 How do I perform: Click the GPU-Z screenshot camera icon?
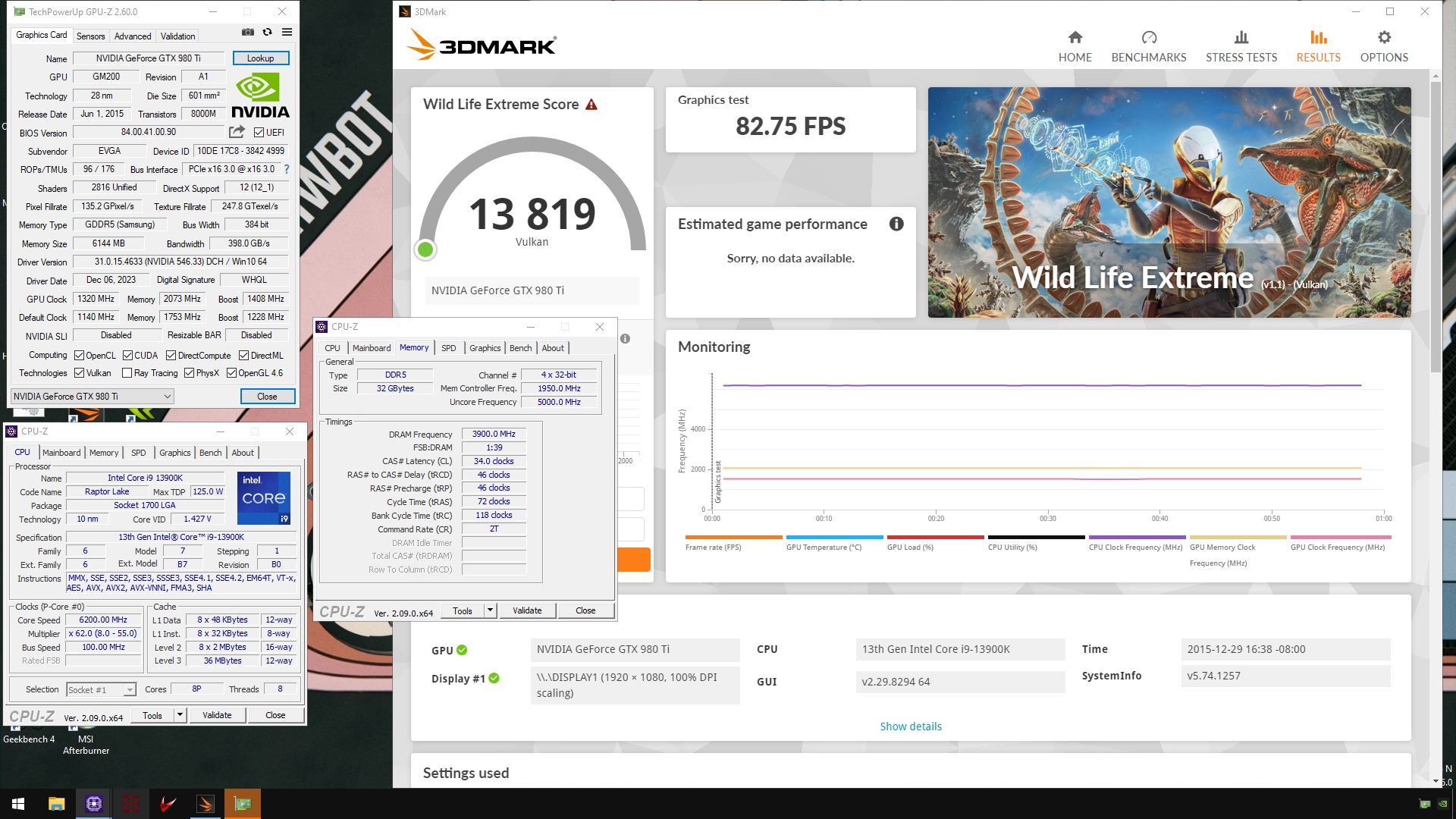tap(248, 32)
